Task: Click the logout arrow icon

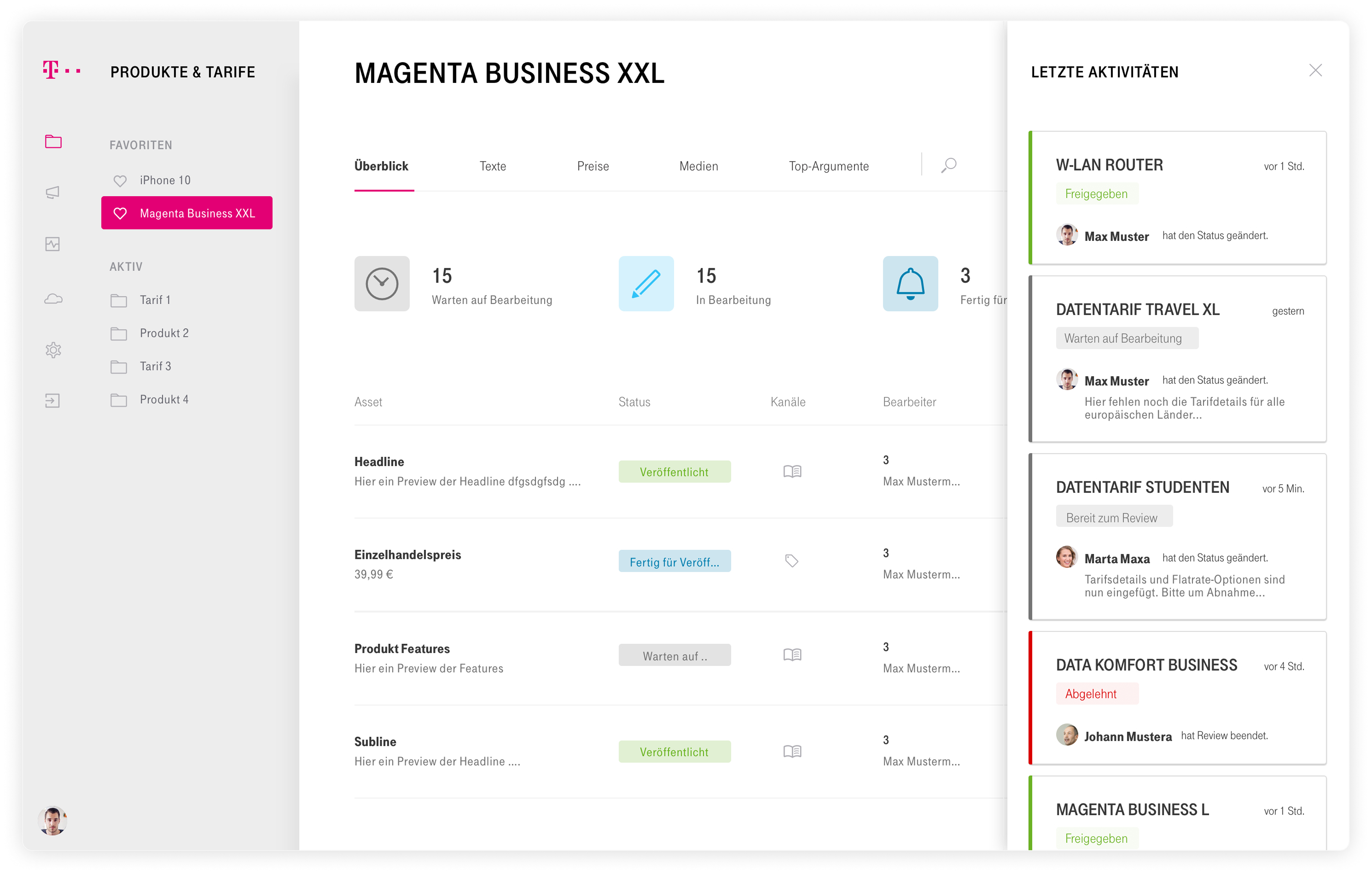Action: [x=53, y=401]
